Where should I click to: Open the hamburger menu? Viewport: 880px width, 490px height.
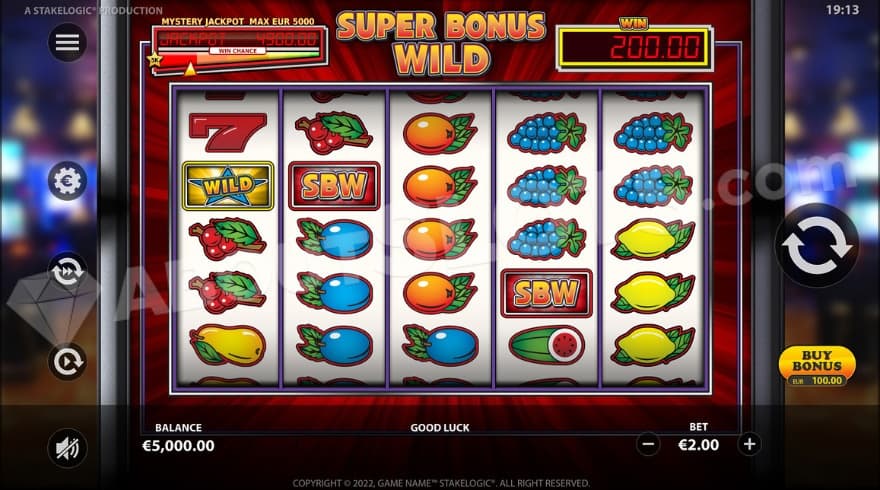click(67, 42)
